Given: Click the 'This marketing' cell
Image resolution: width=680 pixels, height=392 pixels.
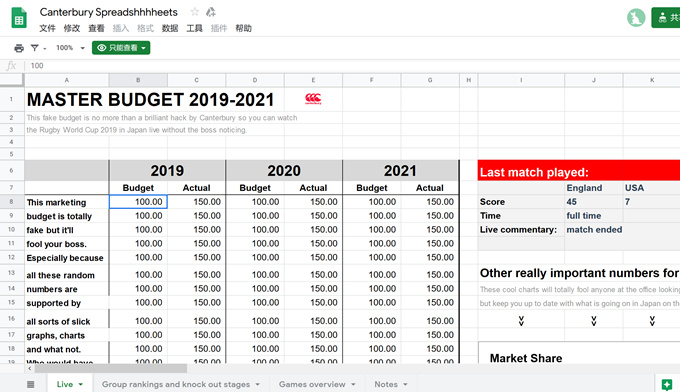Looking at the screenshot, I should pos(66,202).
